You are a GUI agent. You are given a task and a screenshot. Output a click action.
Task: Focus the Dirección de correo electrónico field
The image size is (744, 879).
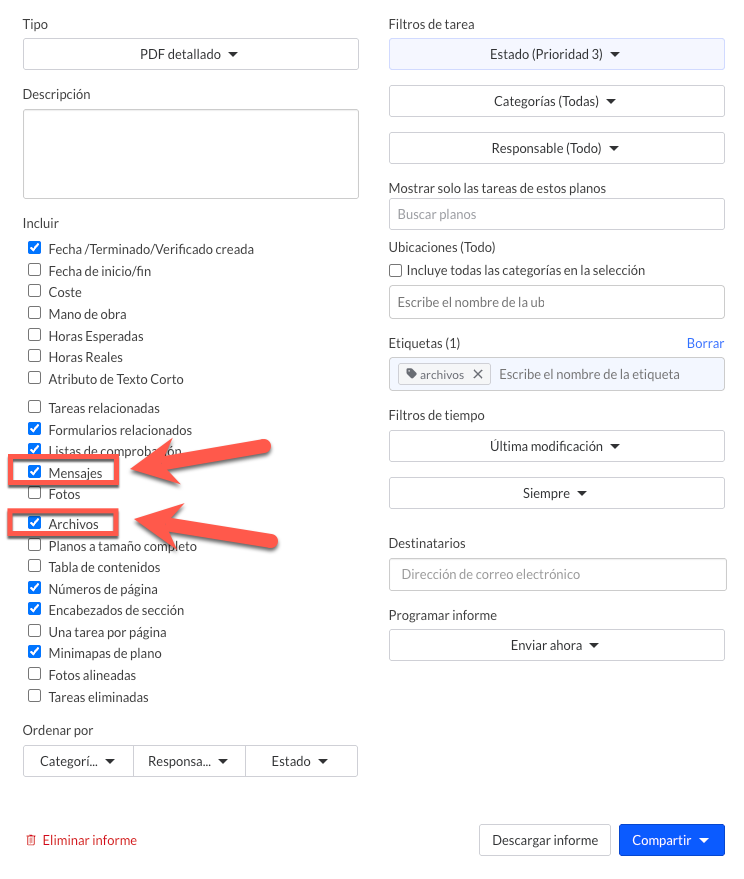(x=557, y=574)
